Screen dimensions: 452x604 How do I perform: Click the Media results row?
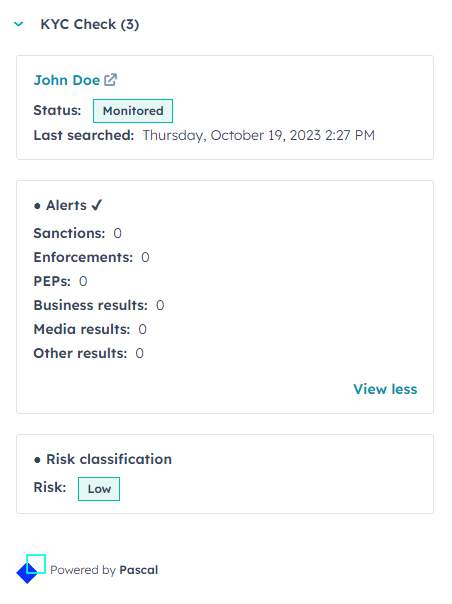pos(90,329)
